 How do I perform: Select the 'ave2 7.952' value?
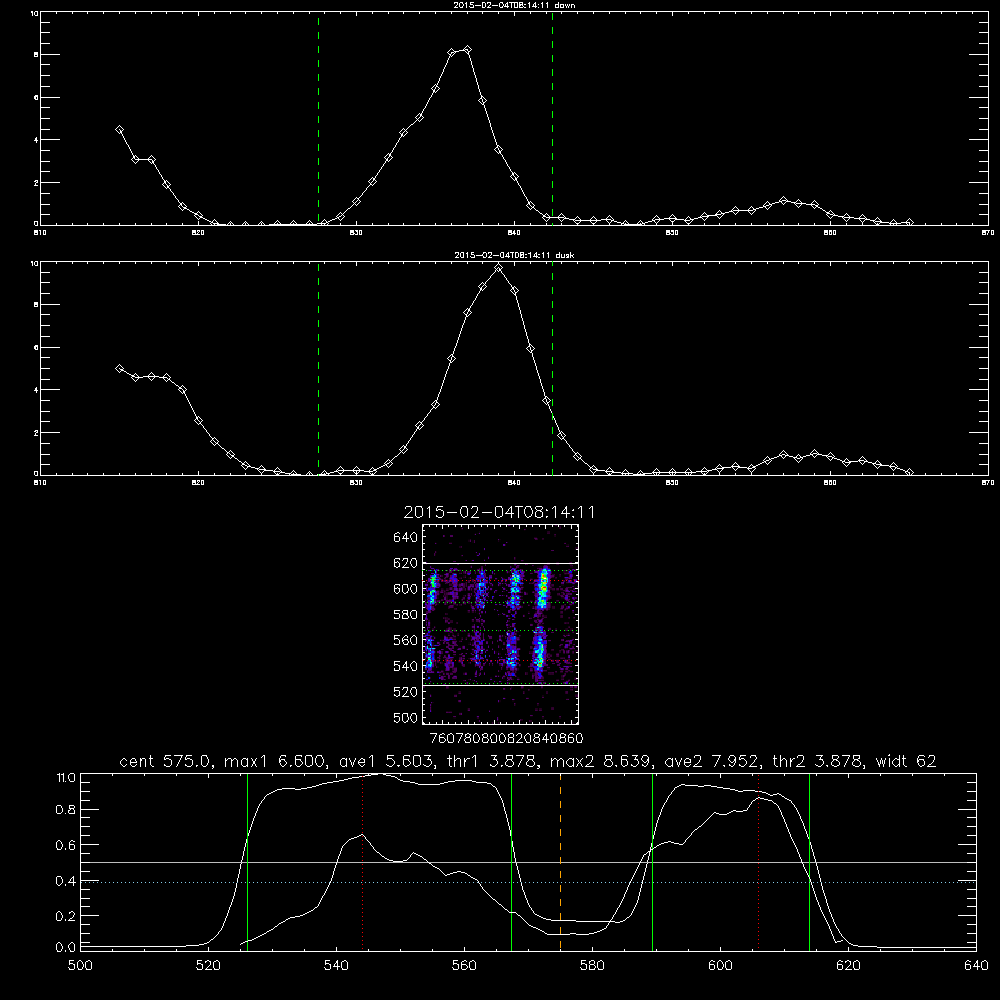(x=712, y=761)
